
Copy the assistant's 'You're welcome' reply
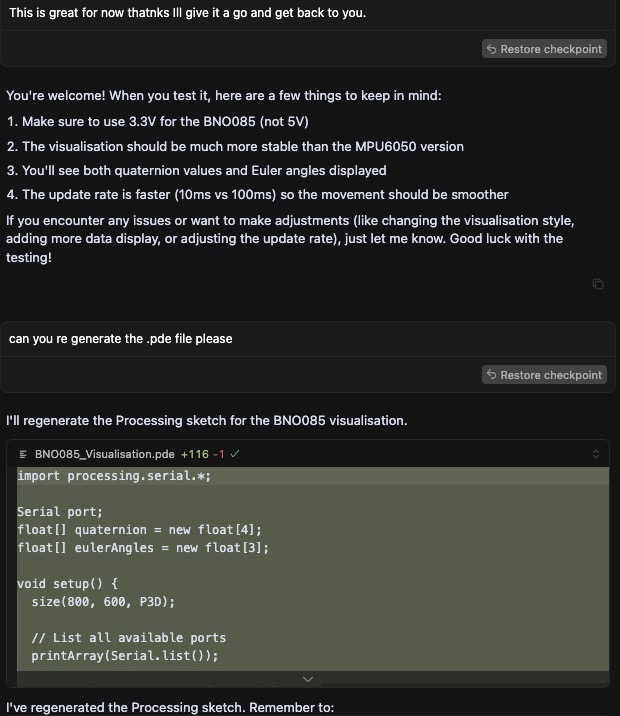(x=598, y=284)
